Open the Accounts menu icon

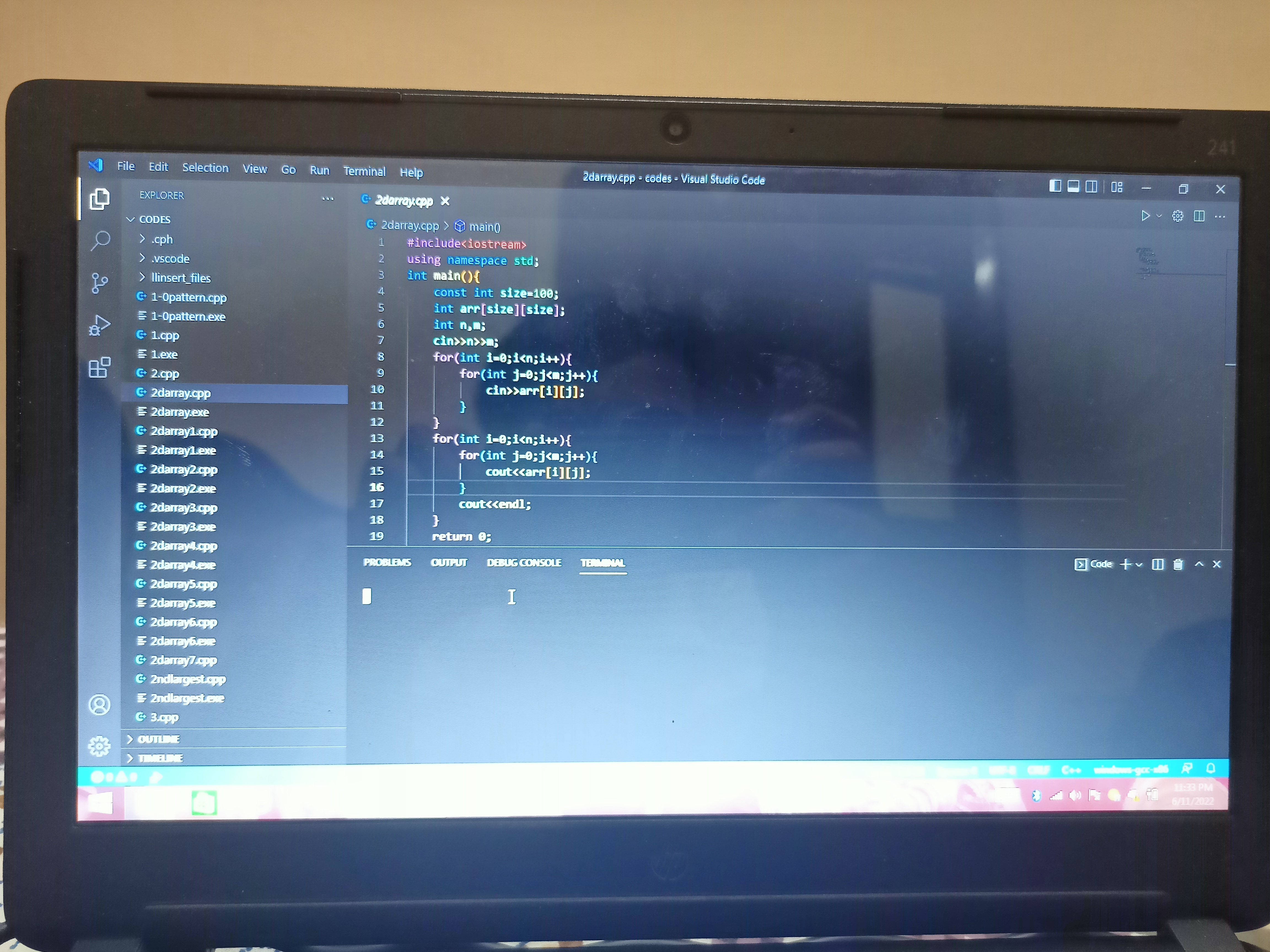point(99,705)
